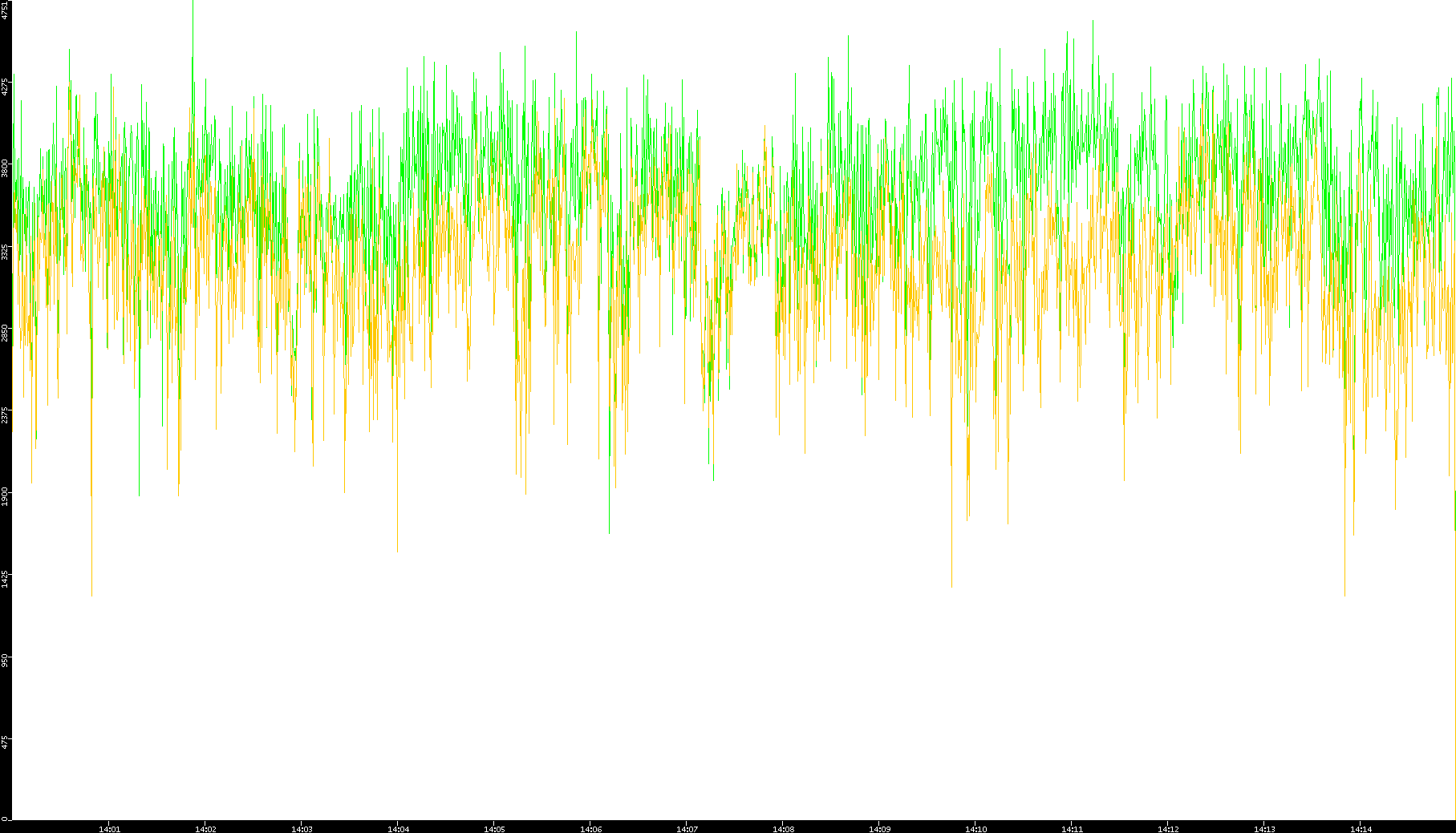This screenshot has height=833, width=1456.
Task: Select the 14:07 tick on the timeline
Action: click(687, 829)
